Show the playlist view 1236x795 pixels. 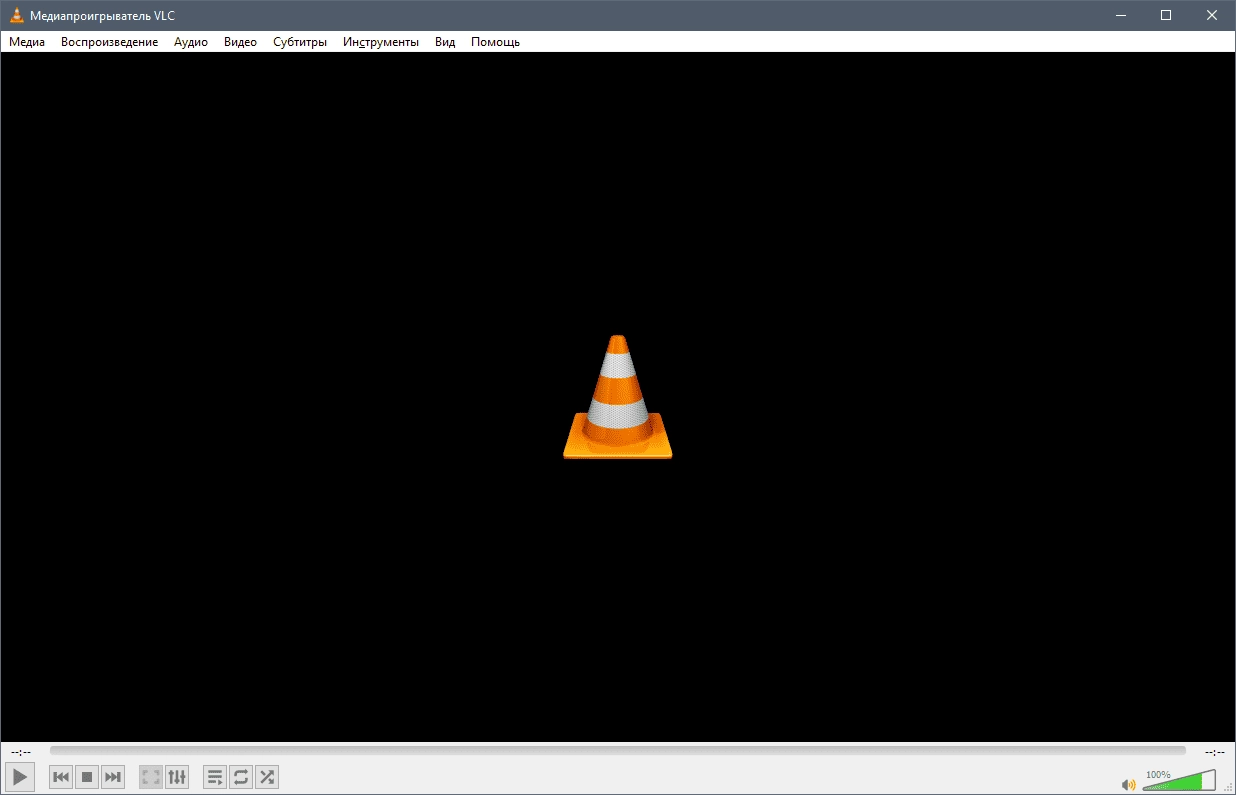tap(215, 777)
